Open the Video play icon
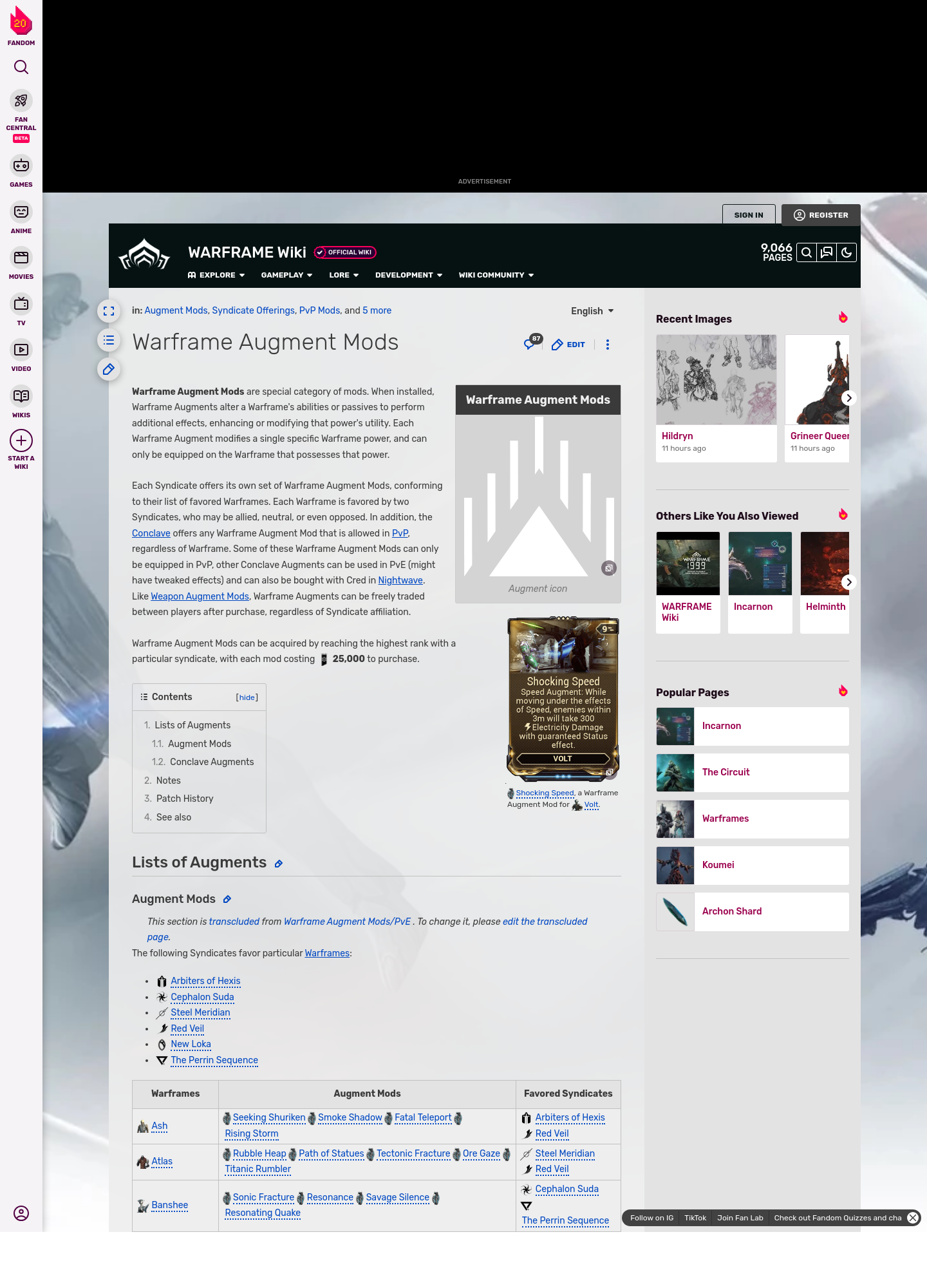 point(21,350)
